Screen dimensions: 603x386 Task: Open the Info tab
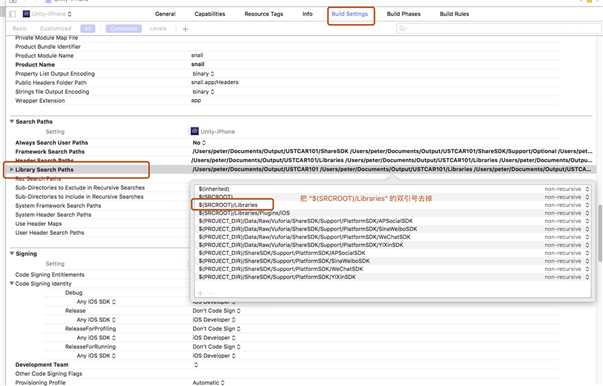(x=307, y=14)
